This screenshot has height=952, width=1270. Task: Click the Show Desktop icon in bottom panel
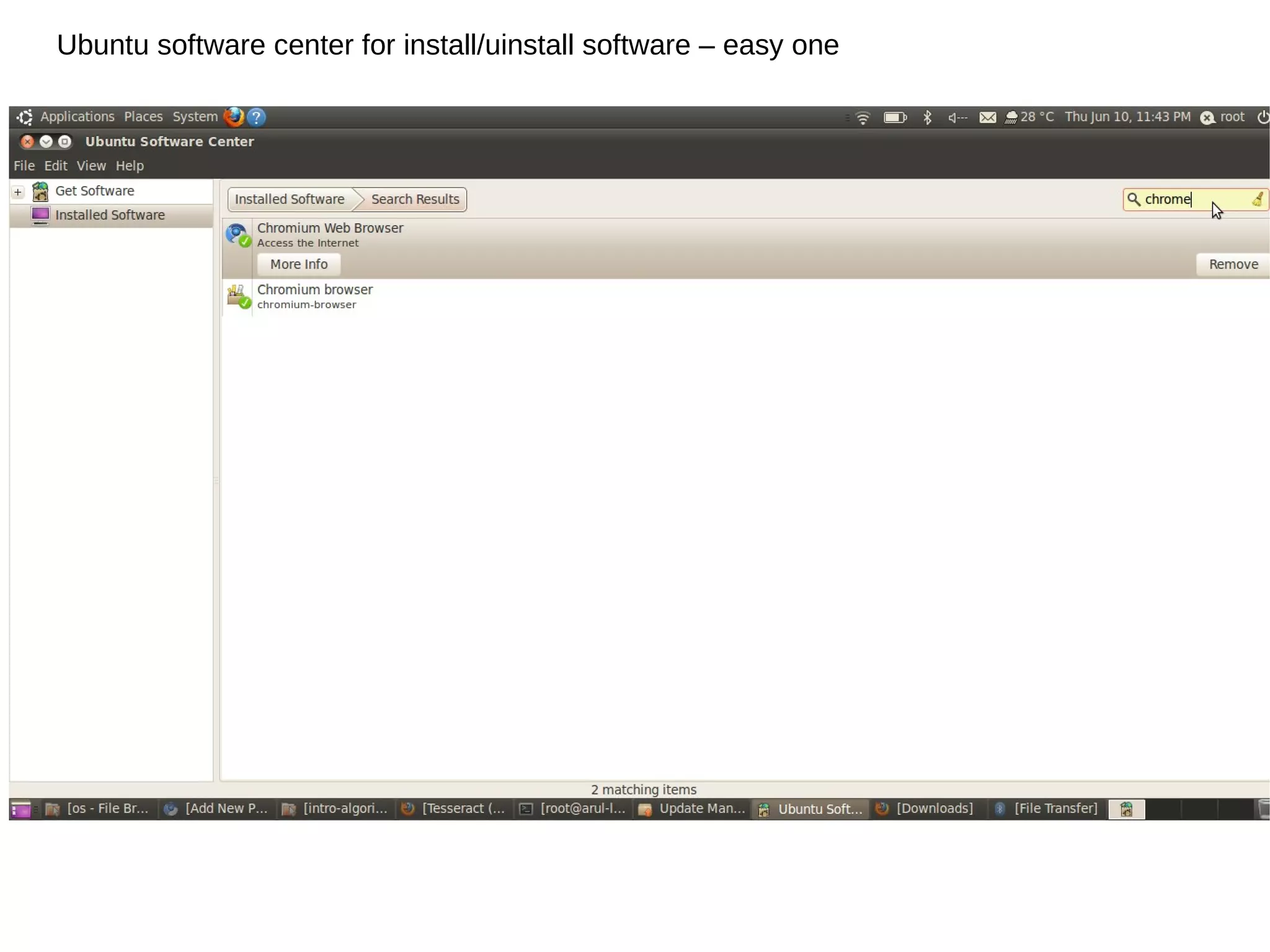tap(20, 809)
